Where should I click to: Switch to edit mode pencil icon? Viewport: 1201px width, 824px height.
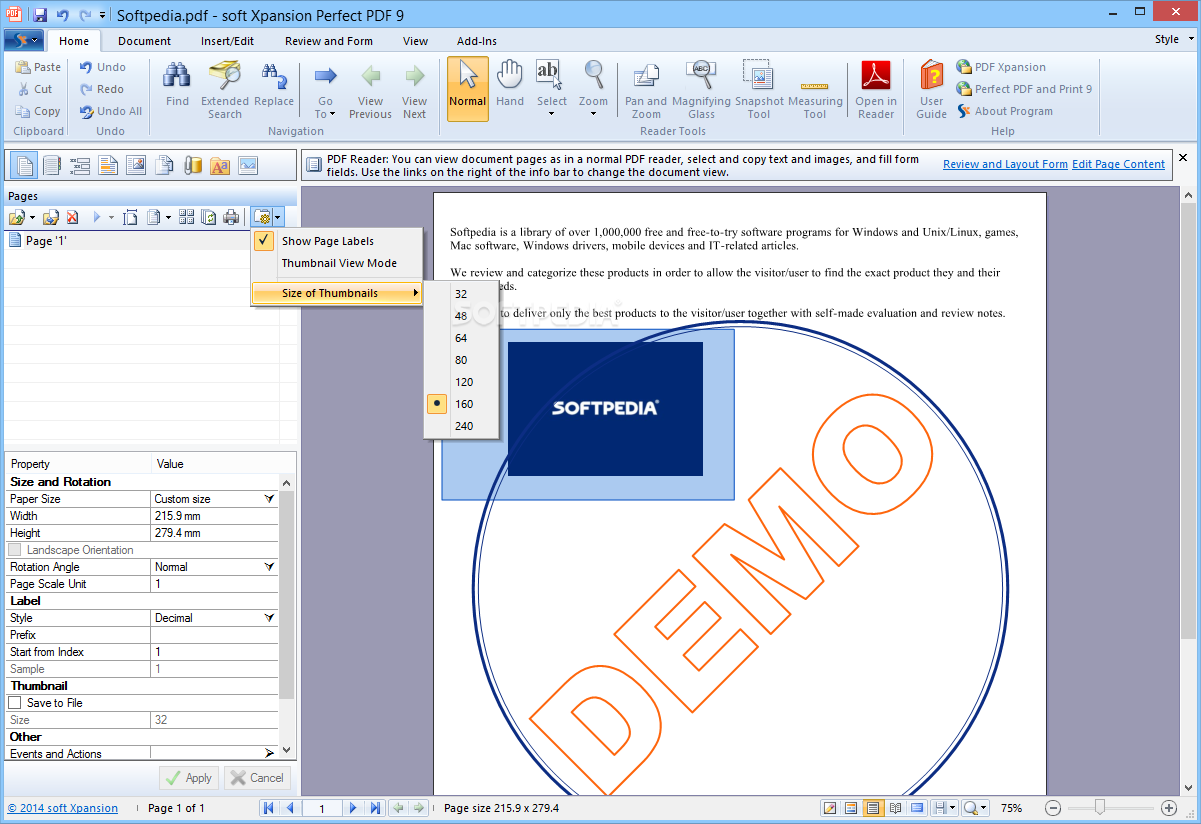click(x=830, y=808)
